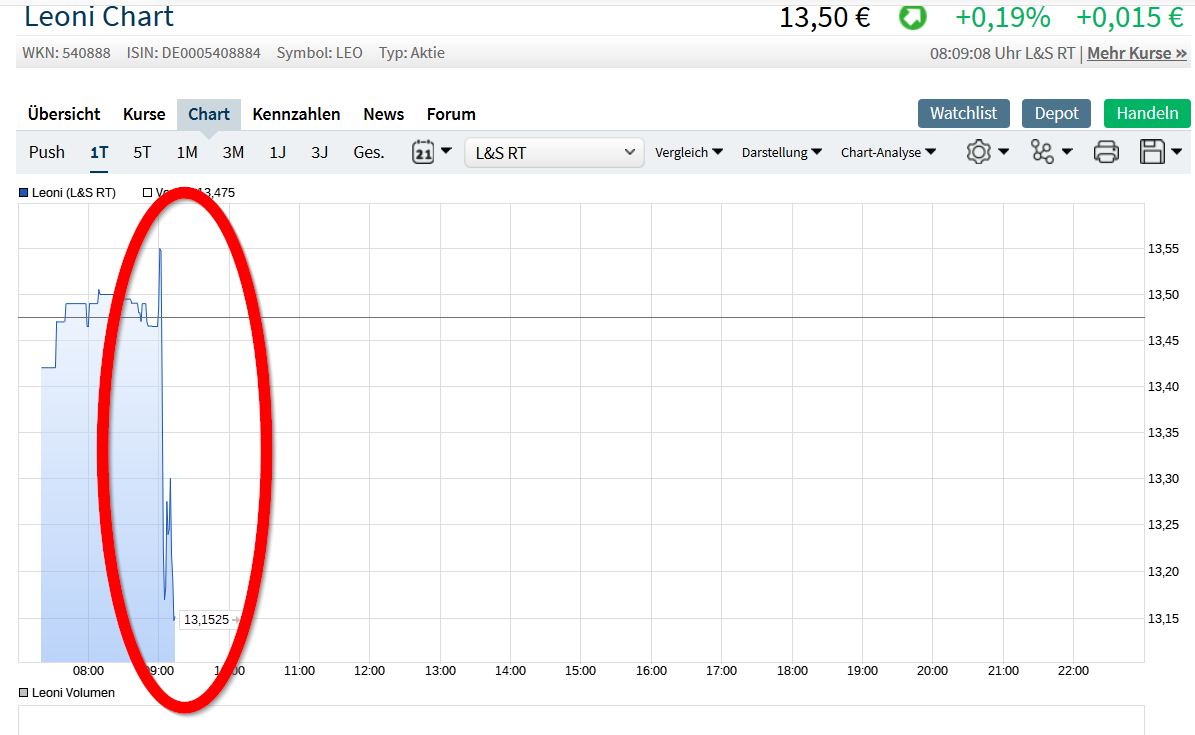1195x735 pixels.
Task: Open the News tab
Action: pos(383,114)
